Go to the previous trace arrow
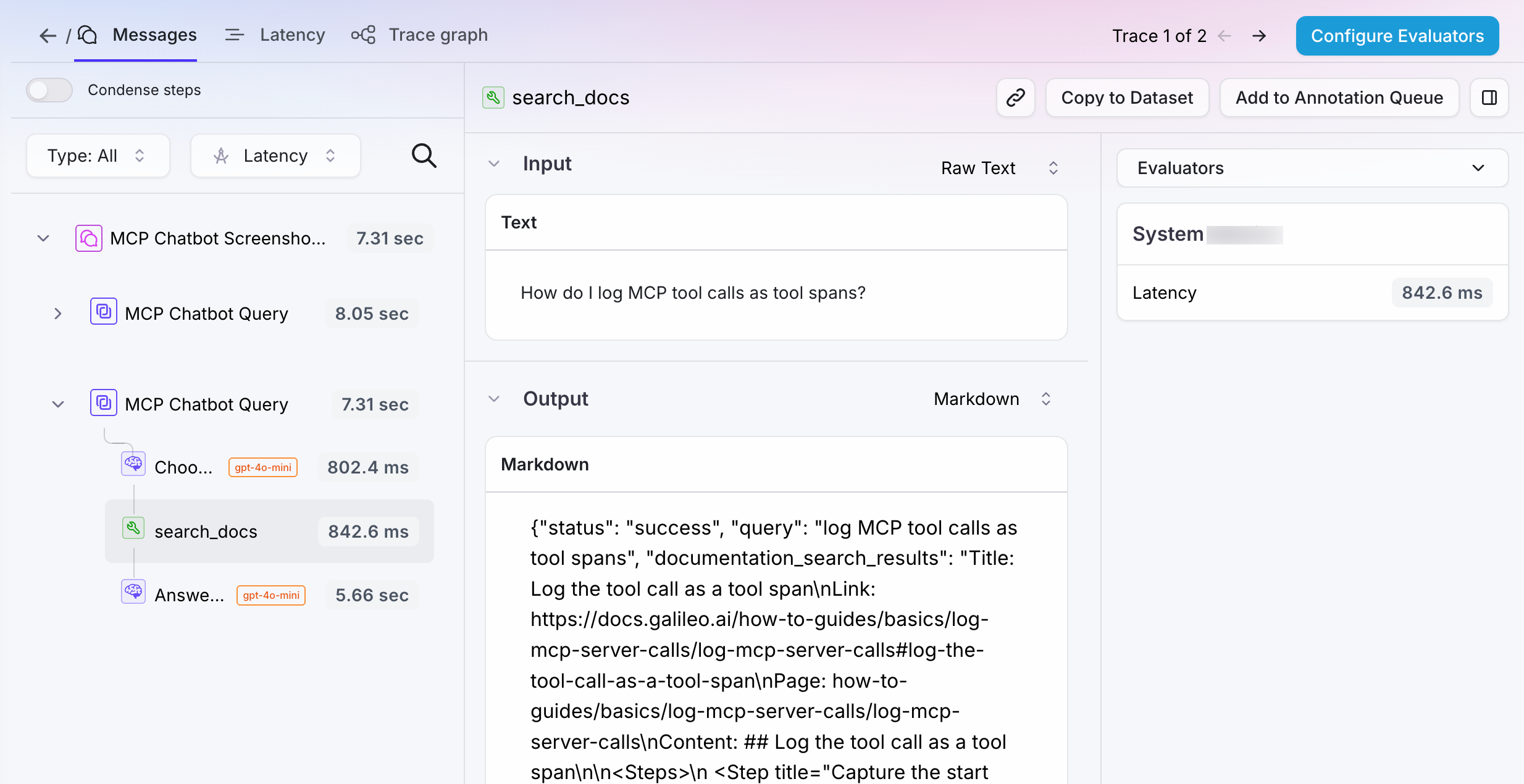This screenshot has width=1524, height=784. click(x=1225, y=36)
